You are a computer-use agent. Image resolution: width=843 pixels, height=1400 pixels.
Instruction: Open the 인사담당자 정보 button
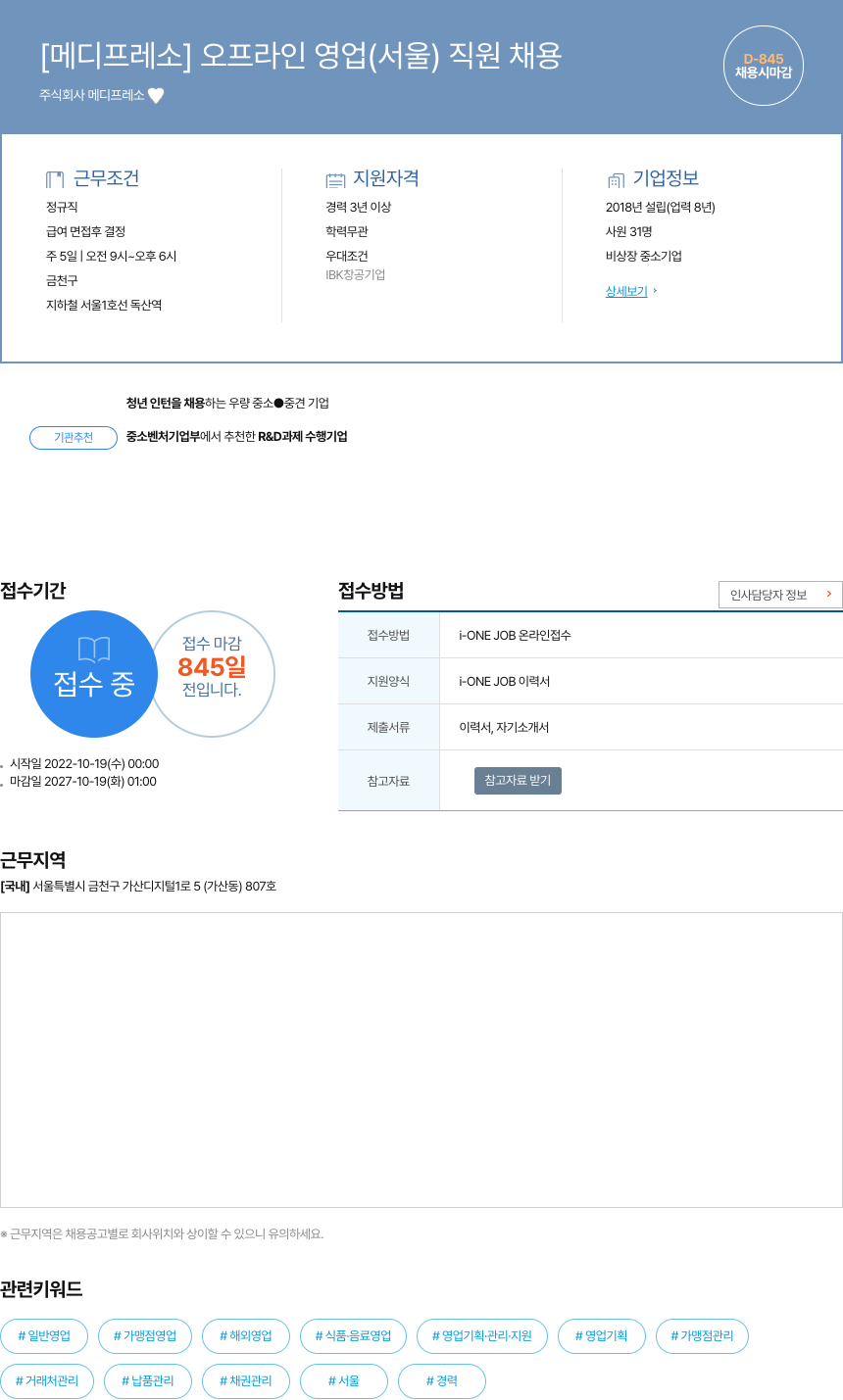point(780,595)
